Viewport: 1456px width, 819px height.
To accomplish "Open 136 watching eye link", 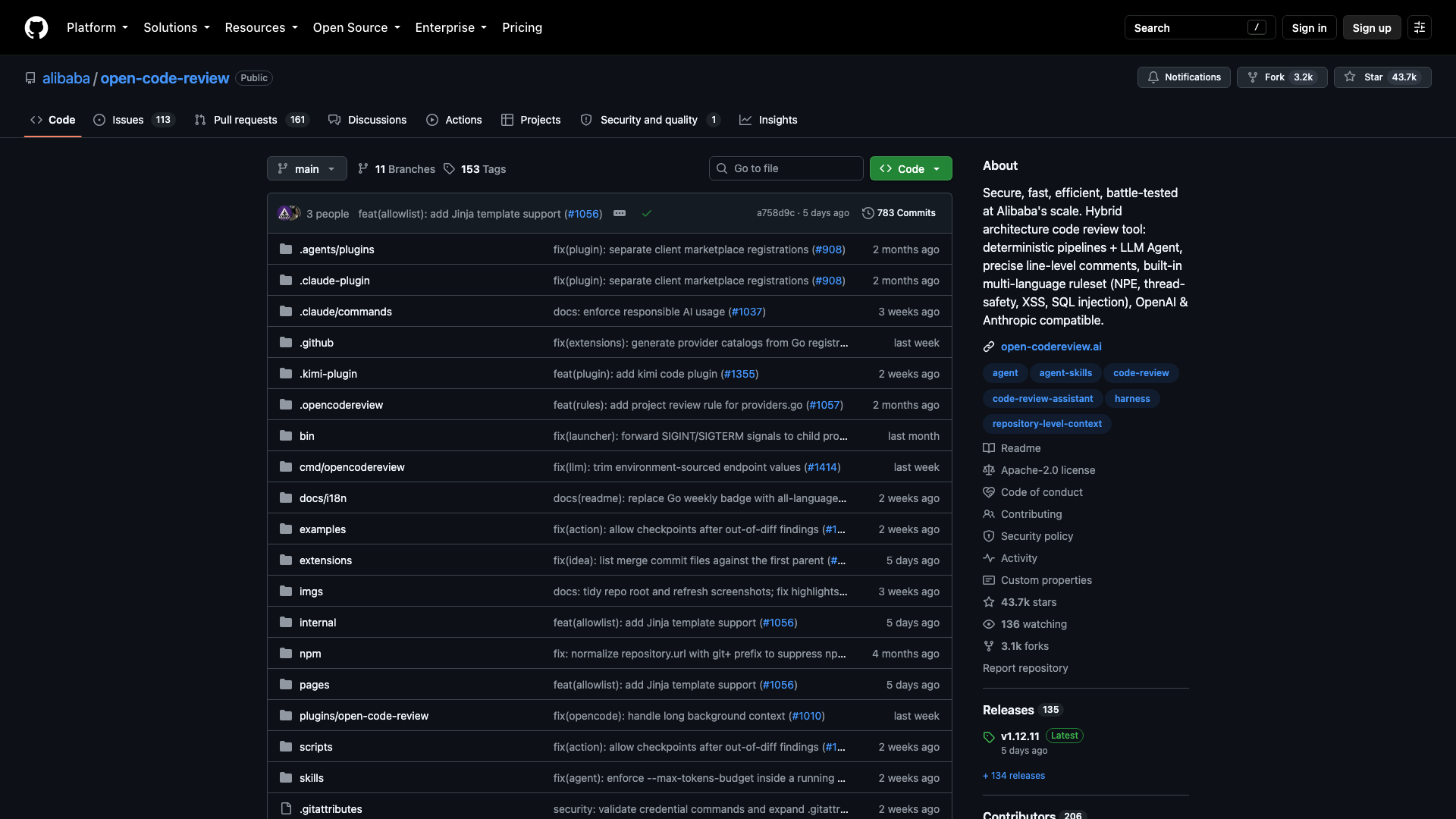I will pos(1025,624).
